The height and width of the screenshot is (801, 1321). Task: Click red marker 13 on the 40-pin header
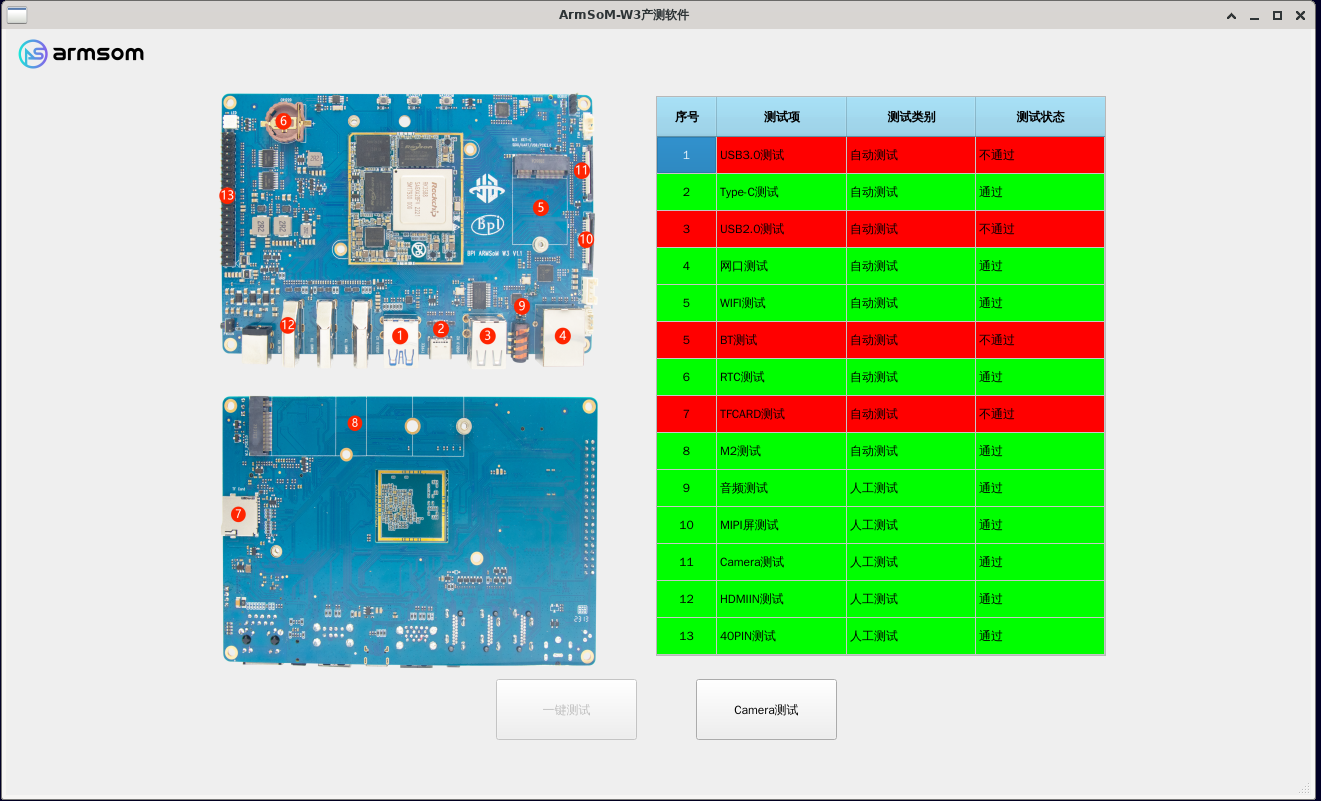point(227,196)
